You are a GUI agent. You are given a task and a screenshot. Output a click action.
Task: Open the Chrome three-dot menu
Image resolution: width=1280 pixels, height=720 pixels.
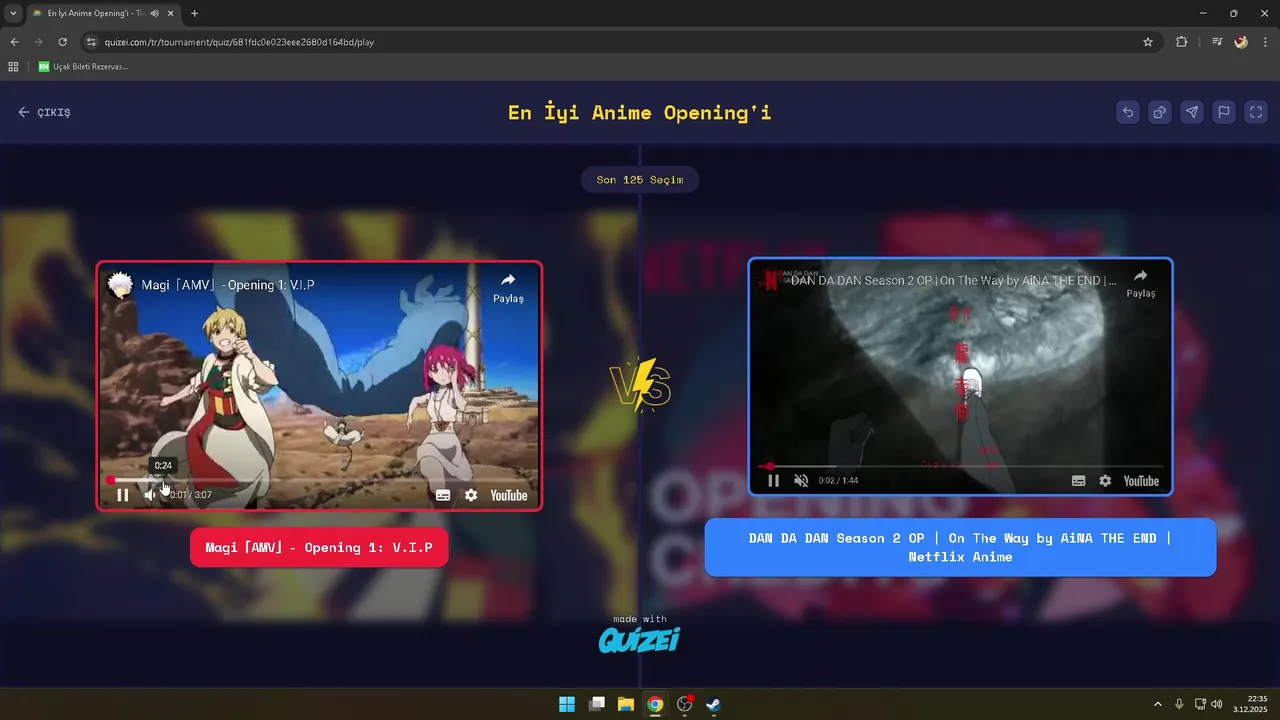pyautogui.click(x=1265, y=42)
